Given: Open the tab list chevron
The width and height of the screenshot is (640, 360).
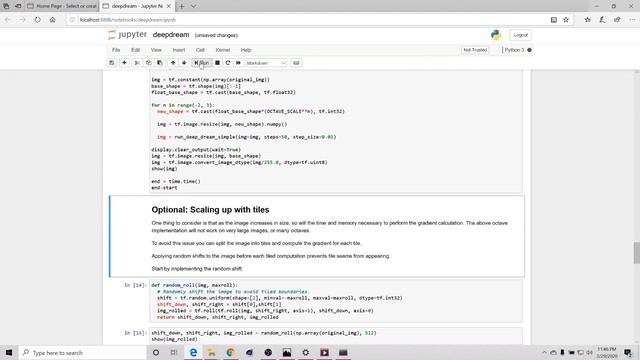Looking at the screenshot, I should (x=193, y=6).
